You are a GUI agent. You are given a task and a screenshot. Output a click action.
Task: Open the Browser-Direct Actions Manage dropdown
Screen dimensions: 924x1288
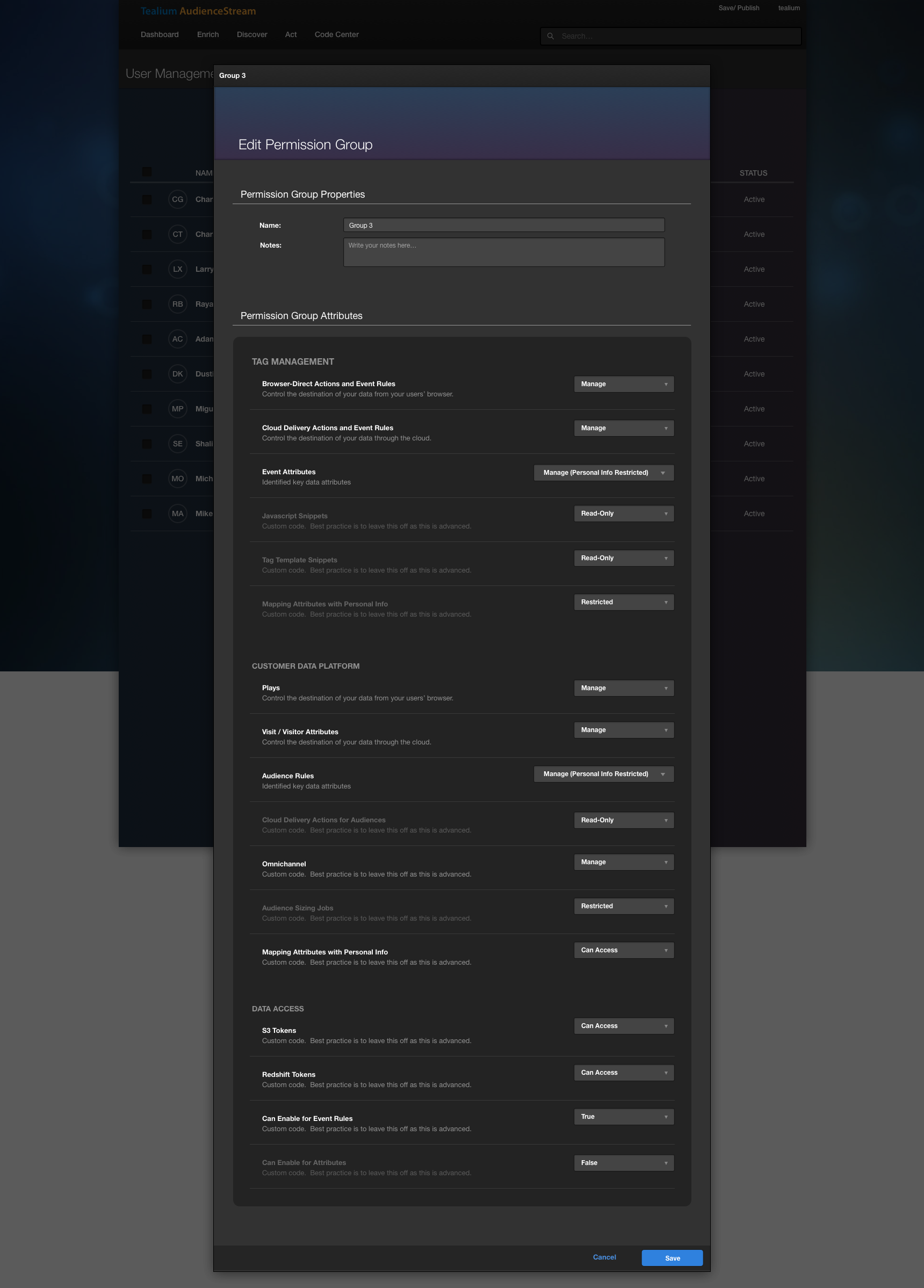point(624,384)
